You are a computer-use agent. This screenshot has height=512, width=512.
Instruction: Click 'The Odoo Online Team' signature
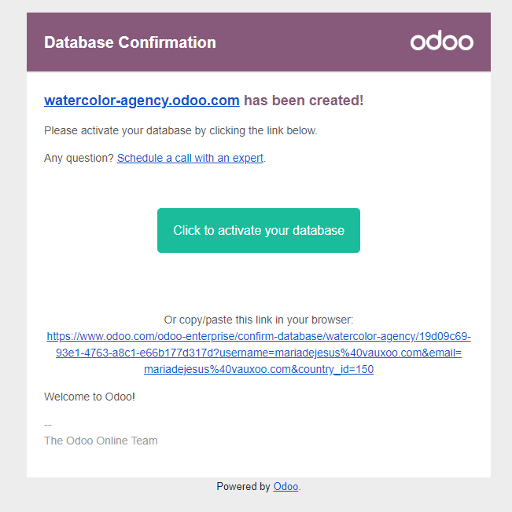tap(101, 441)
